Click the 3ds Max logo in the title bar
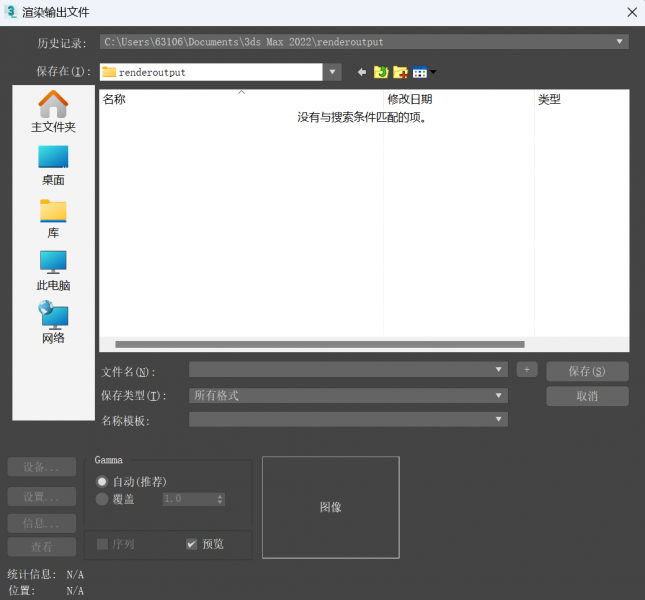The image size is (645, 600). [11, 12]
